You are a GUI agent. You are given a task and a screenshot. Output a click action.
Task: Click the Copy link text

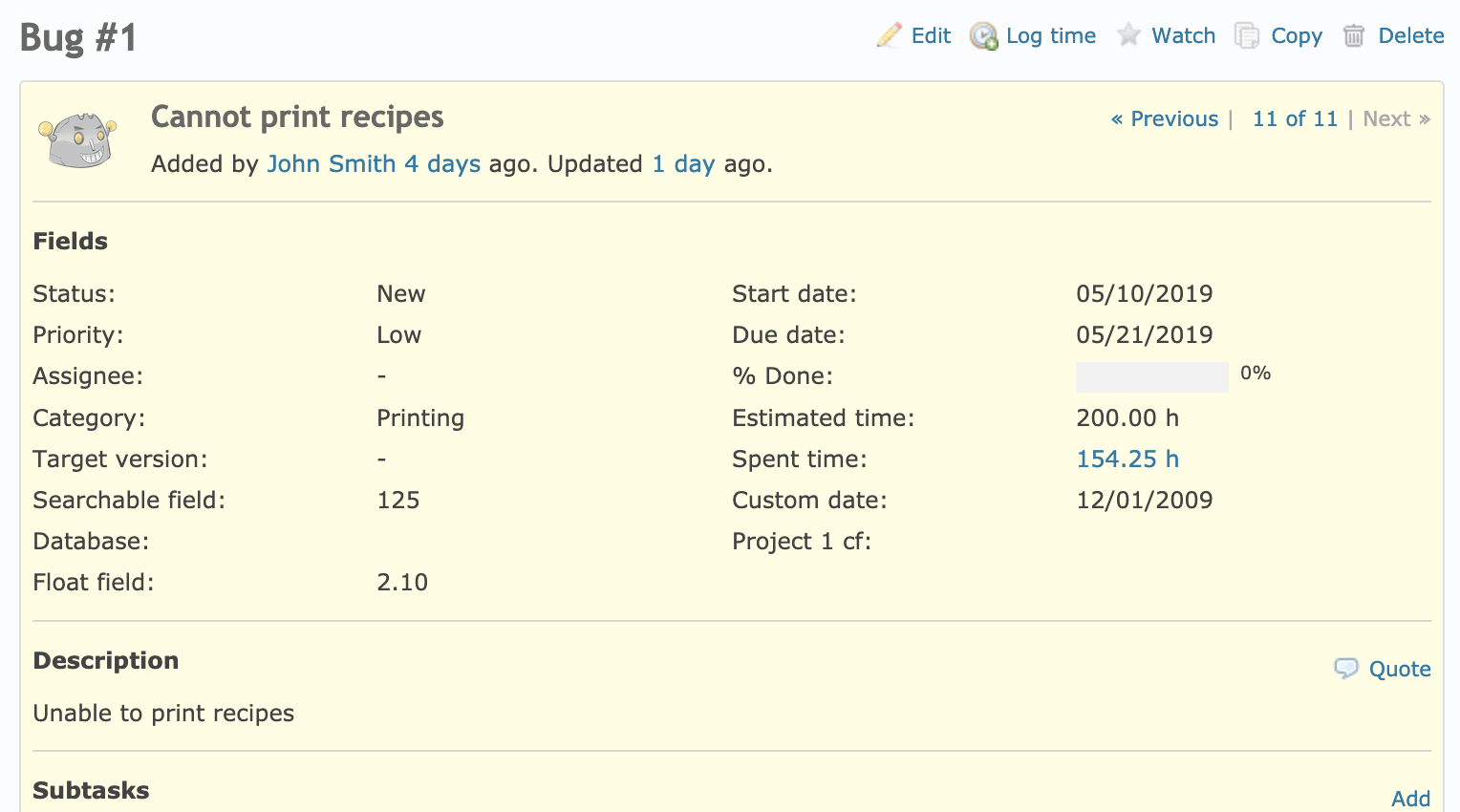click(1296, 36)
